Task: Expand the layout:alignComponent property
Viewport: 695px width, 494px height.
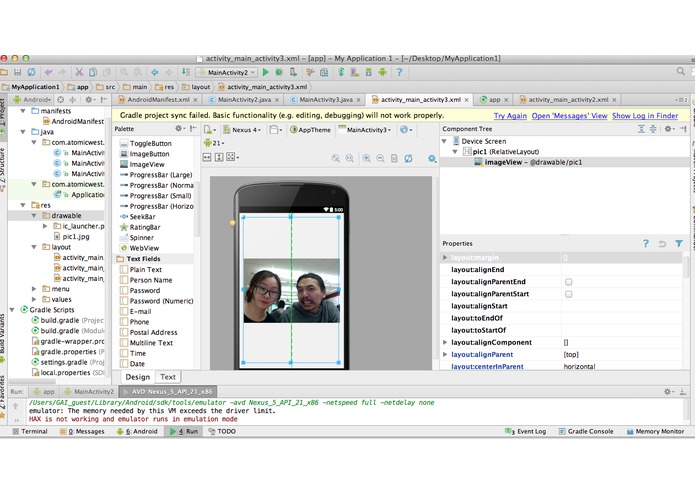Action: [445, 342]
